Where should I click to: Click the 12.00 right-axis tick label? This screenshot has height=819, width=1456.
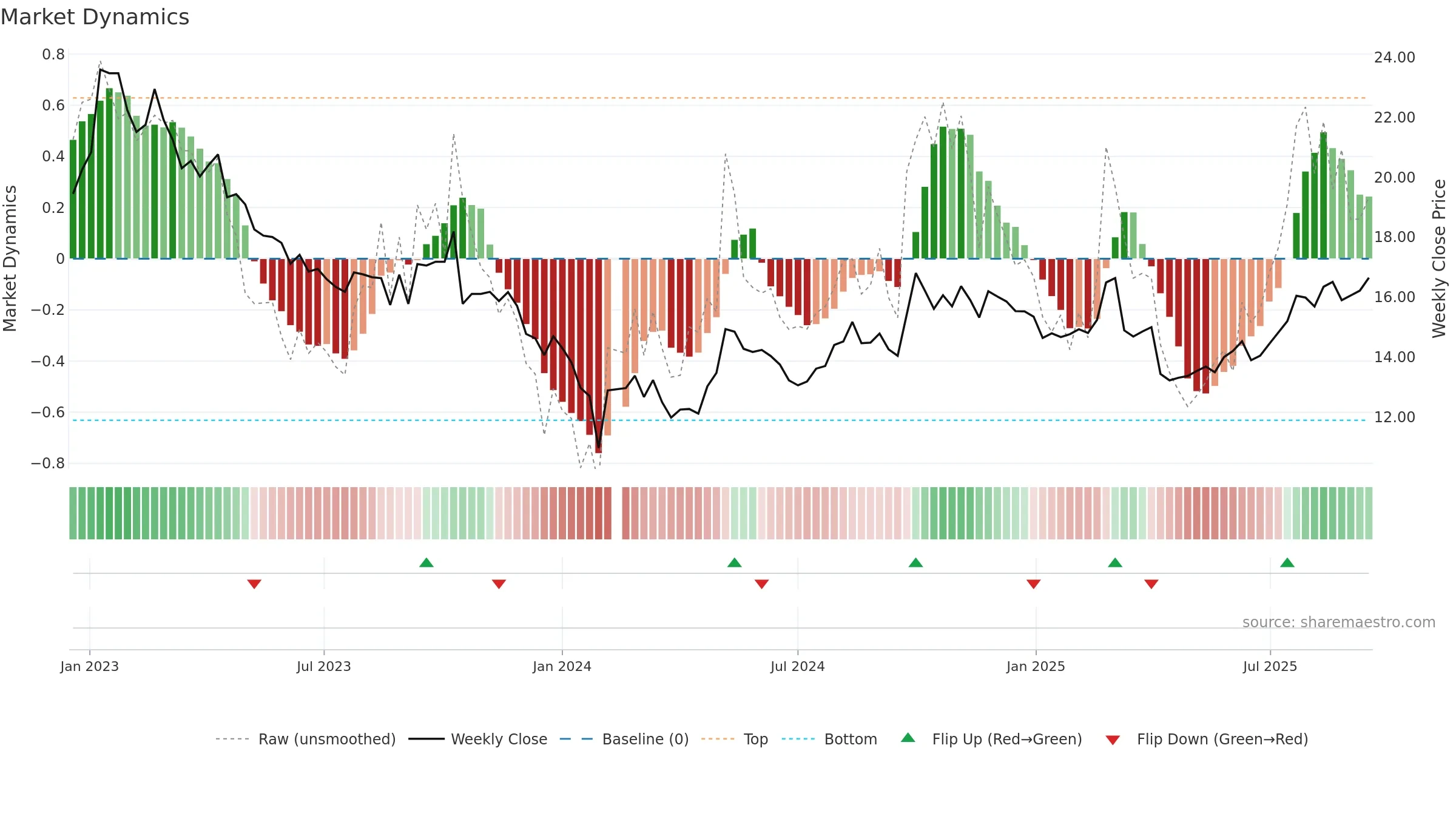coord(1395,417)
